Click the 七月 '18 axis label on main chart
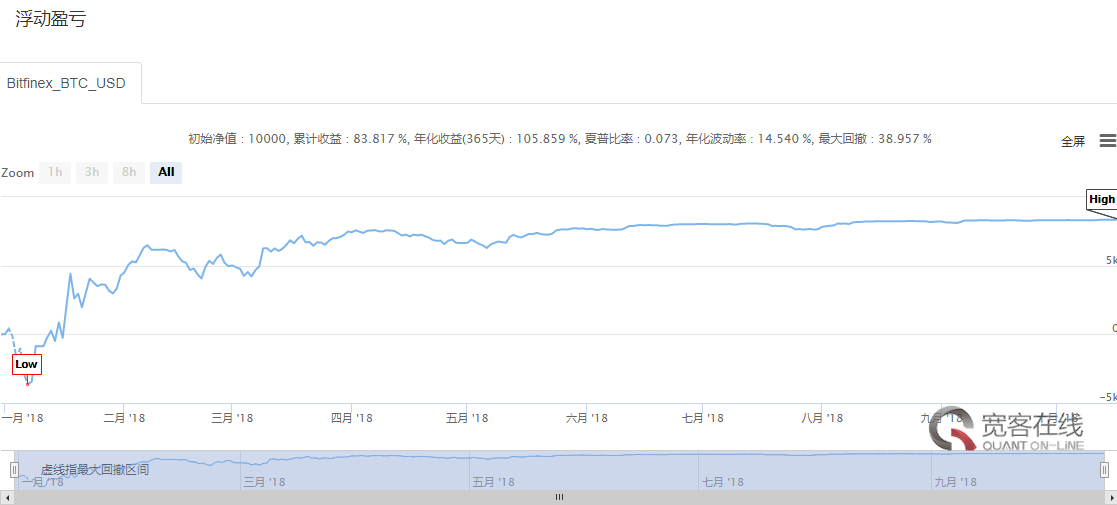 coord(702,418)
